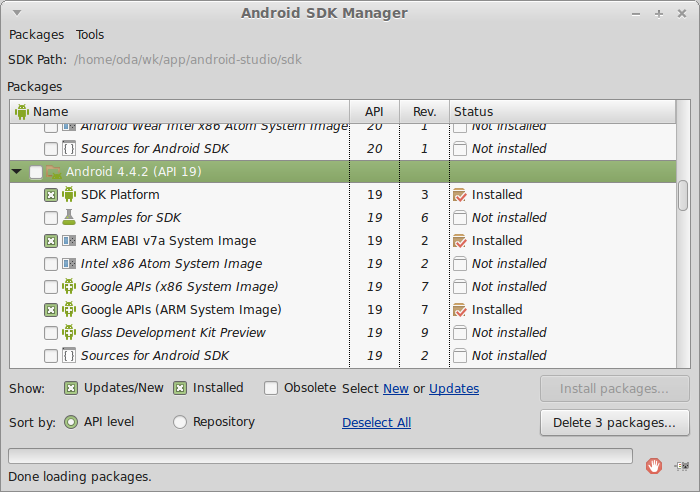The width and height of the screenshot is (700, 492).
Task: Click the Sources for Android SDK API 19 icon
Action: [69, 356]
